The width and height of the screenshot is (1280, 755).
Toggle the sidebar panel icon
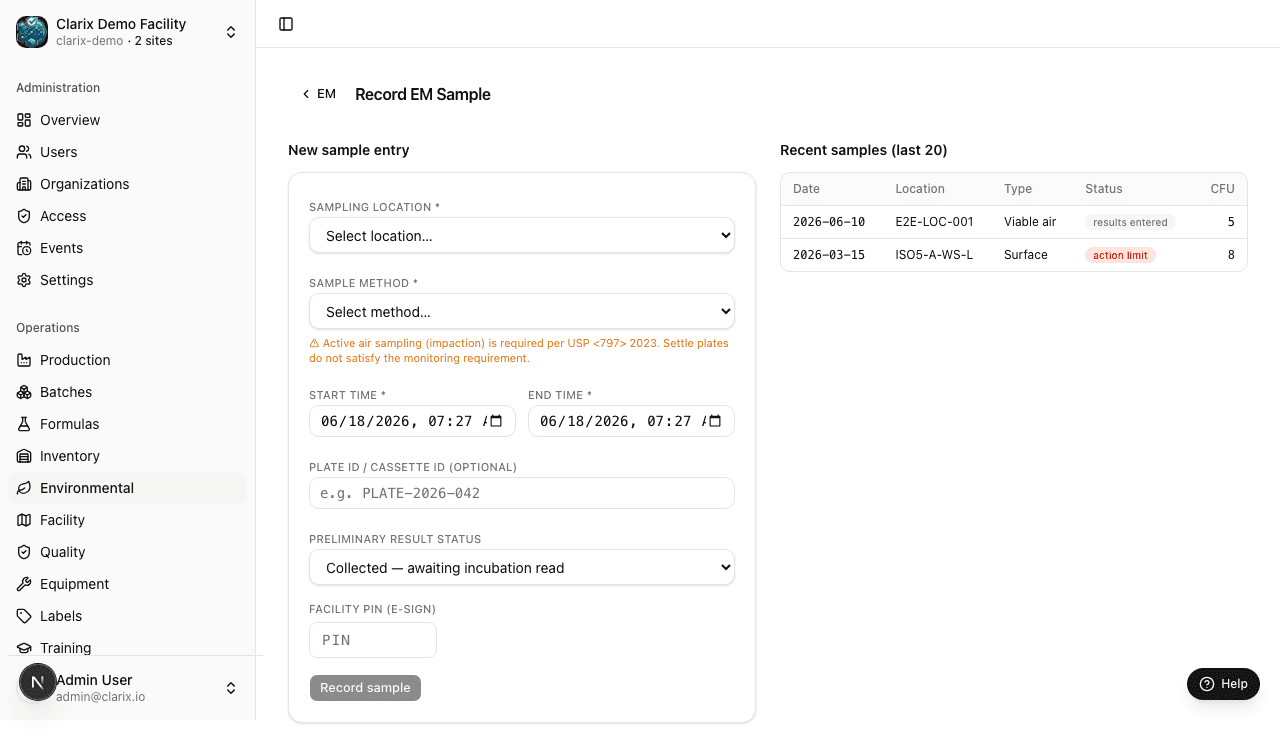point(286,24)
